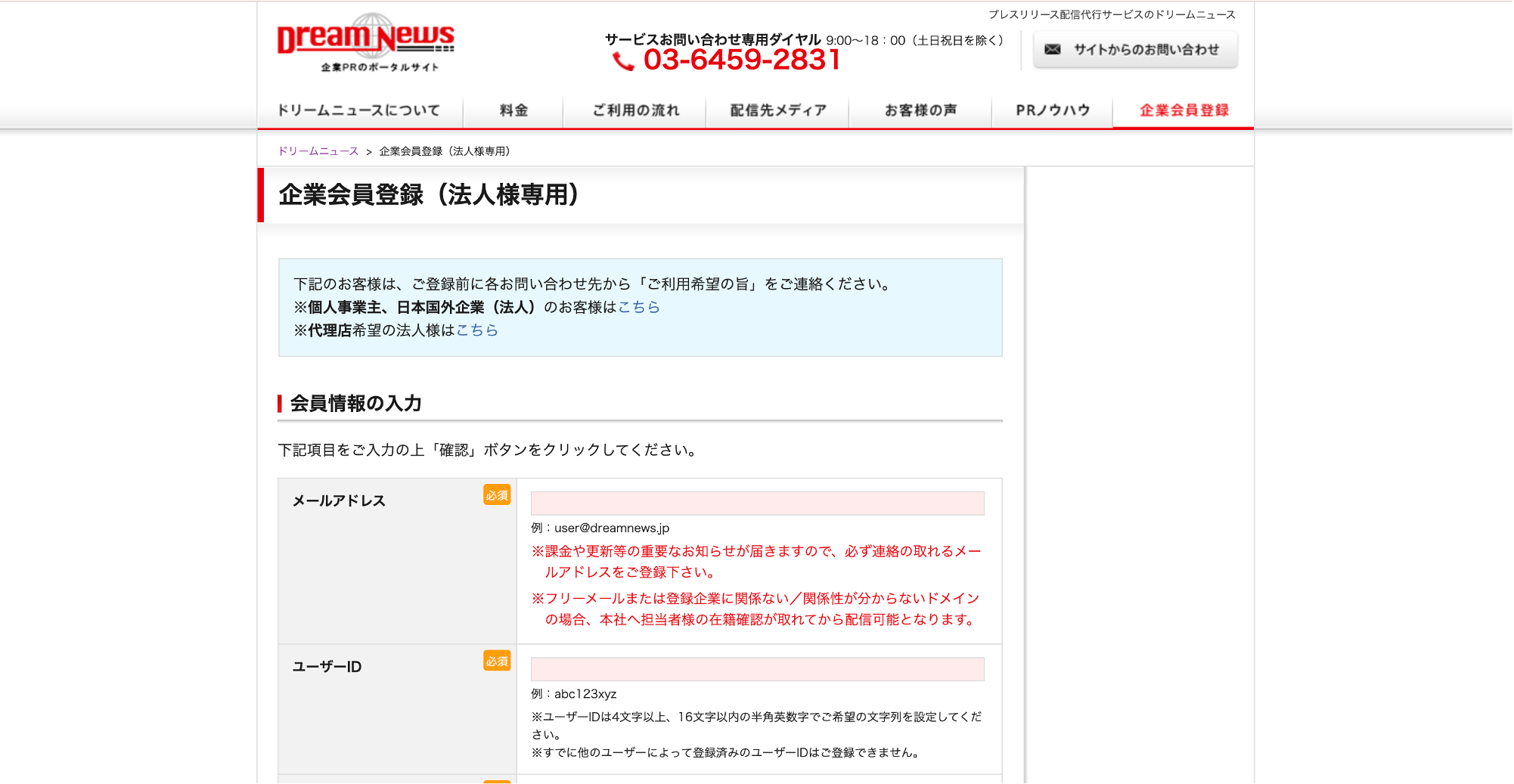The height and width of the screenshot is (784, 1514).
Task: Click the 企業会員登録（法人様専用）page heading
Action: pyautogui.click(x=429, y=195)
